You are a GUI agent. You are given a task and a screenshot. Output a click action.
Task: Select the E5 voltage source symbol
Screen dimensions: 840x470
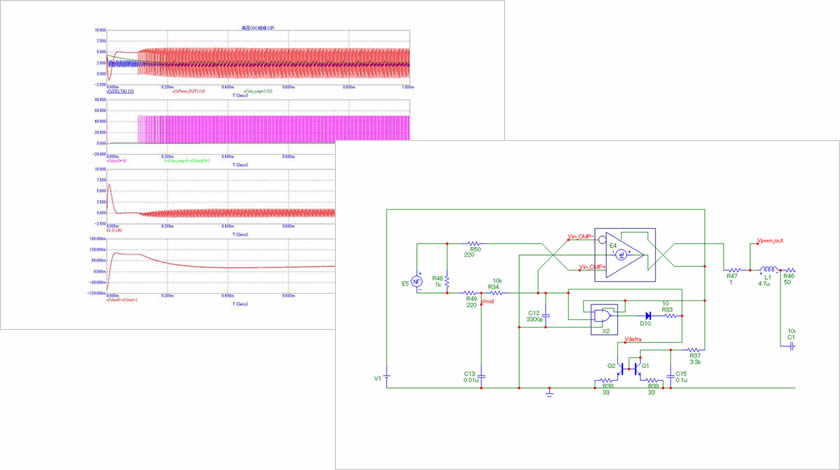click(418, 283)
